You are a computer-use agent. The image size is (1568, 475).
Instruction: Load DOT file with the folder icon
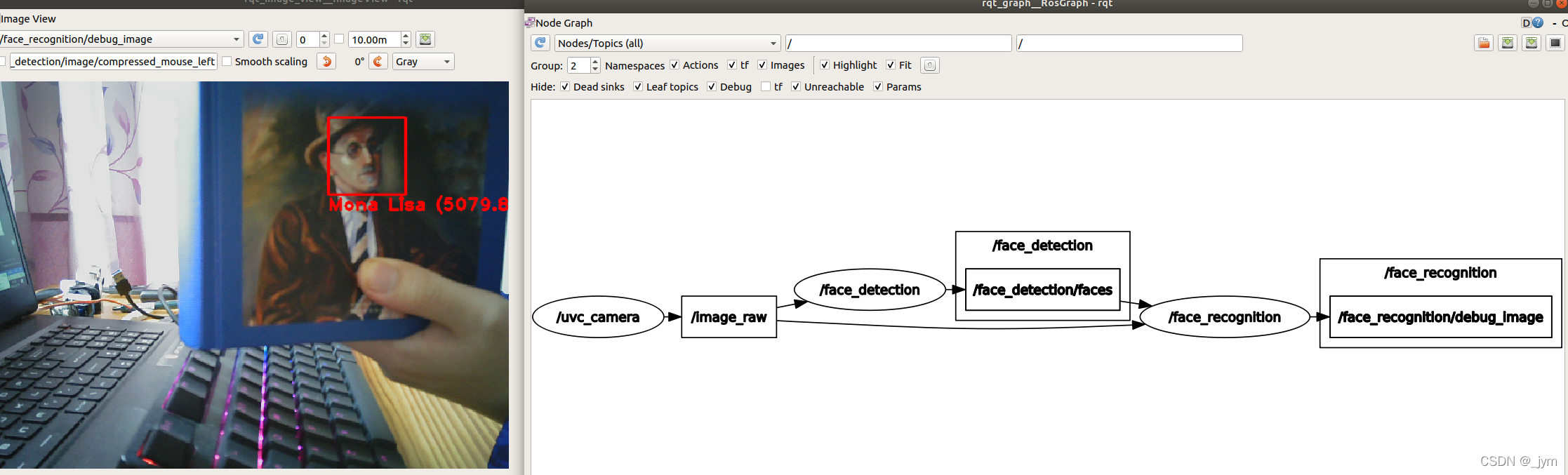[x=1484, y=44]
